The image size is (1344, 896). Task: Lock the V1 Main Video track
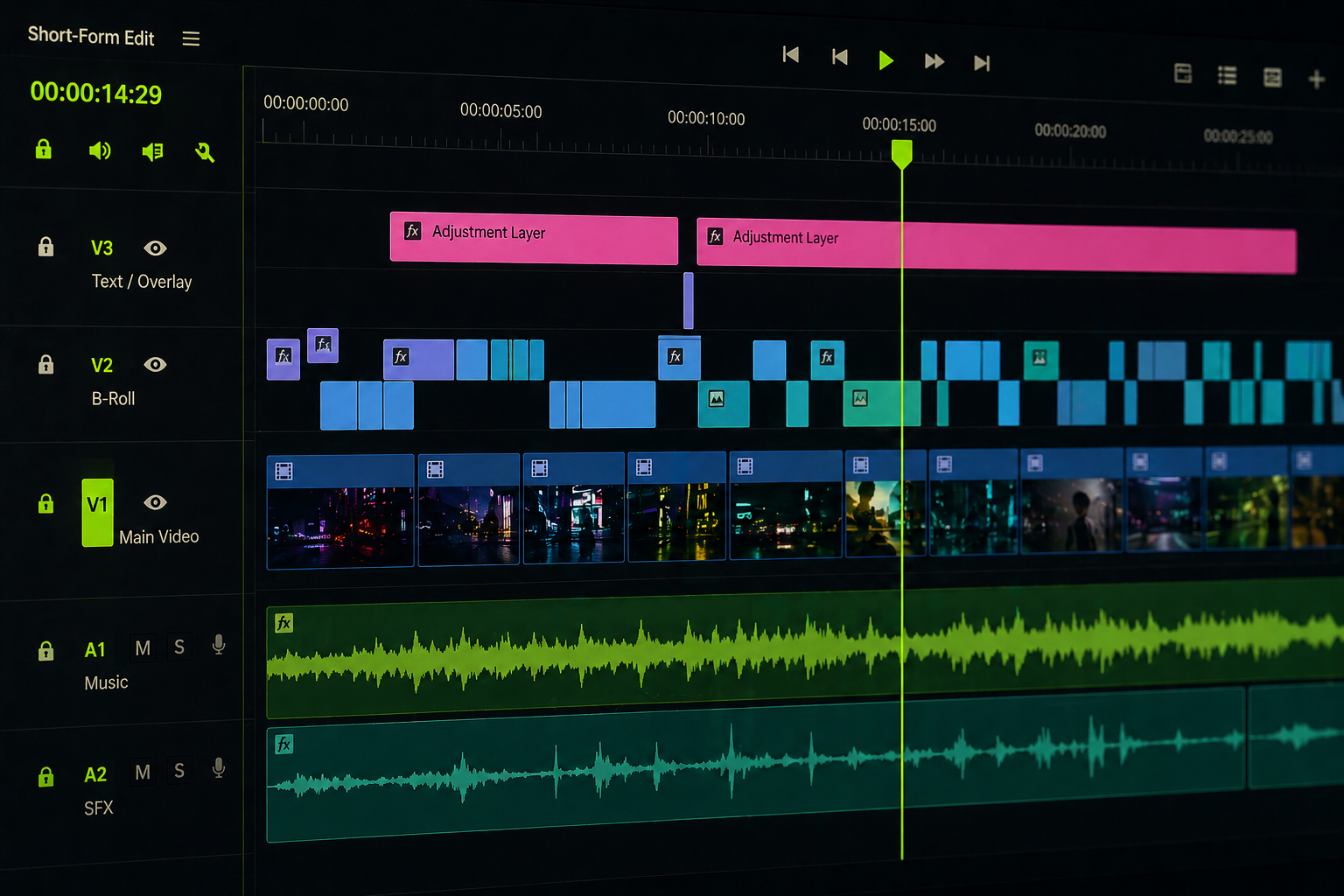(45, 503)
